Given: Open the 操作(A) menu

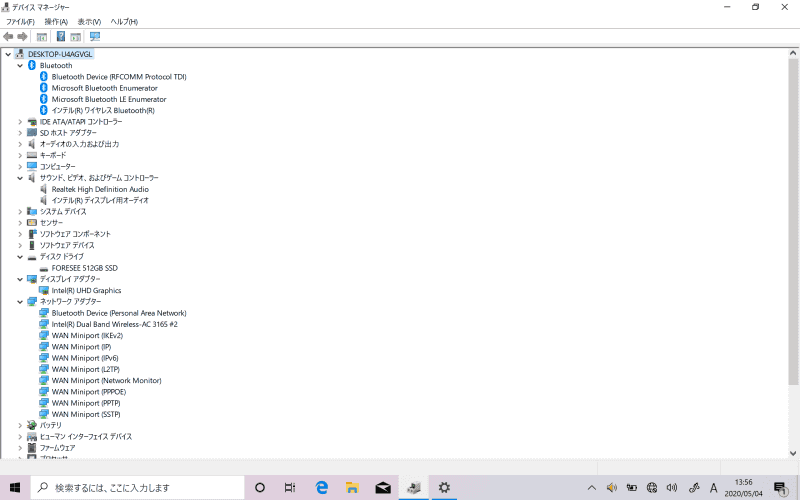Looking at the screenshot, I should pos(56,22).
